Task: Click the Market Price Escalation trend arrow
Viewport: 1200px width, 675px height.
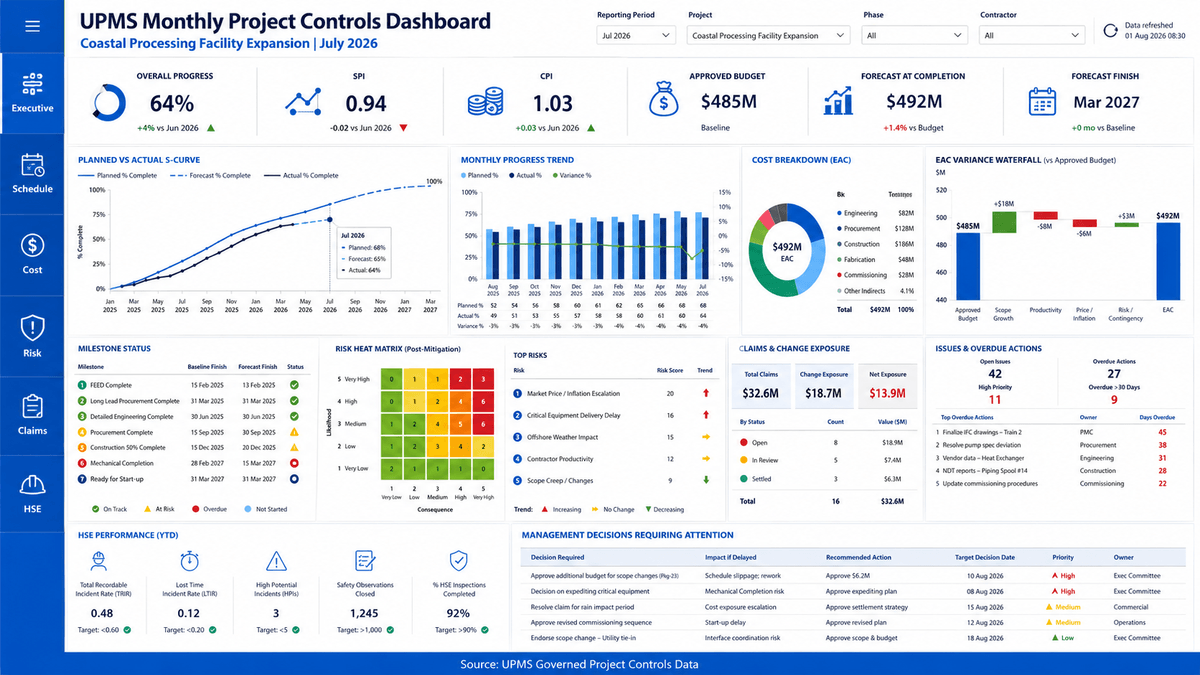Action: (706, 394)
